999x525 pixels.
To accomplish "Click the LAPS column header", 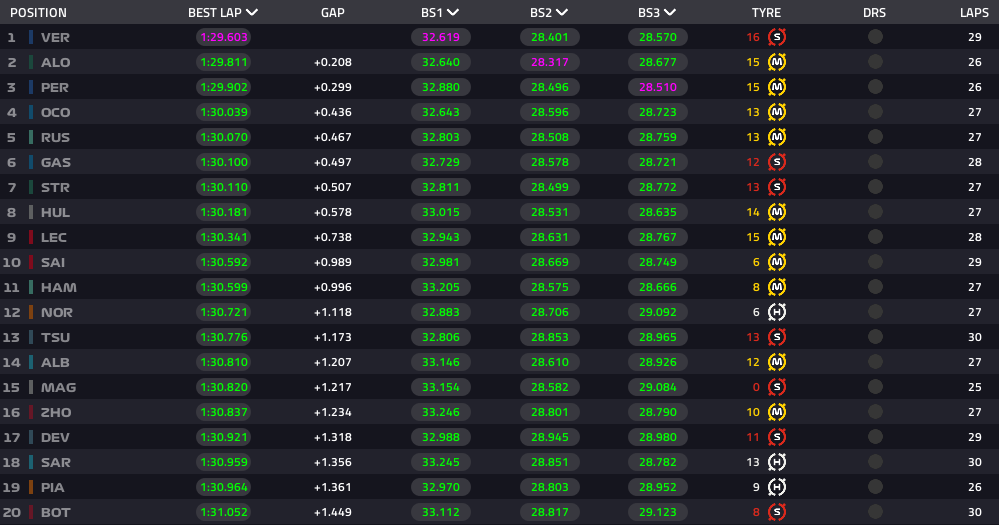I will tap(974, 13).
